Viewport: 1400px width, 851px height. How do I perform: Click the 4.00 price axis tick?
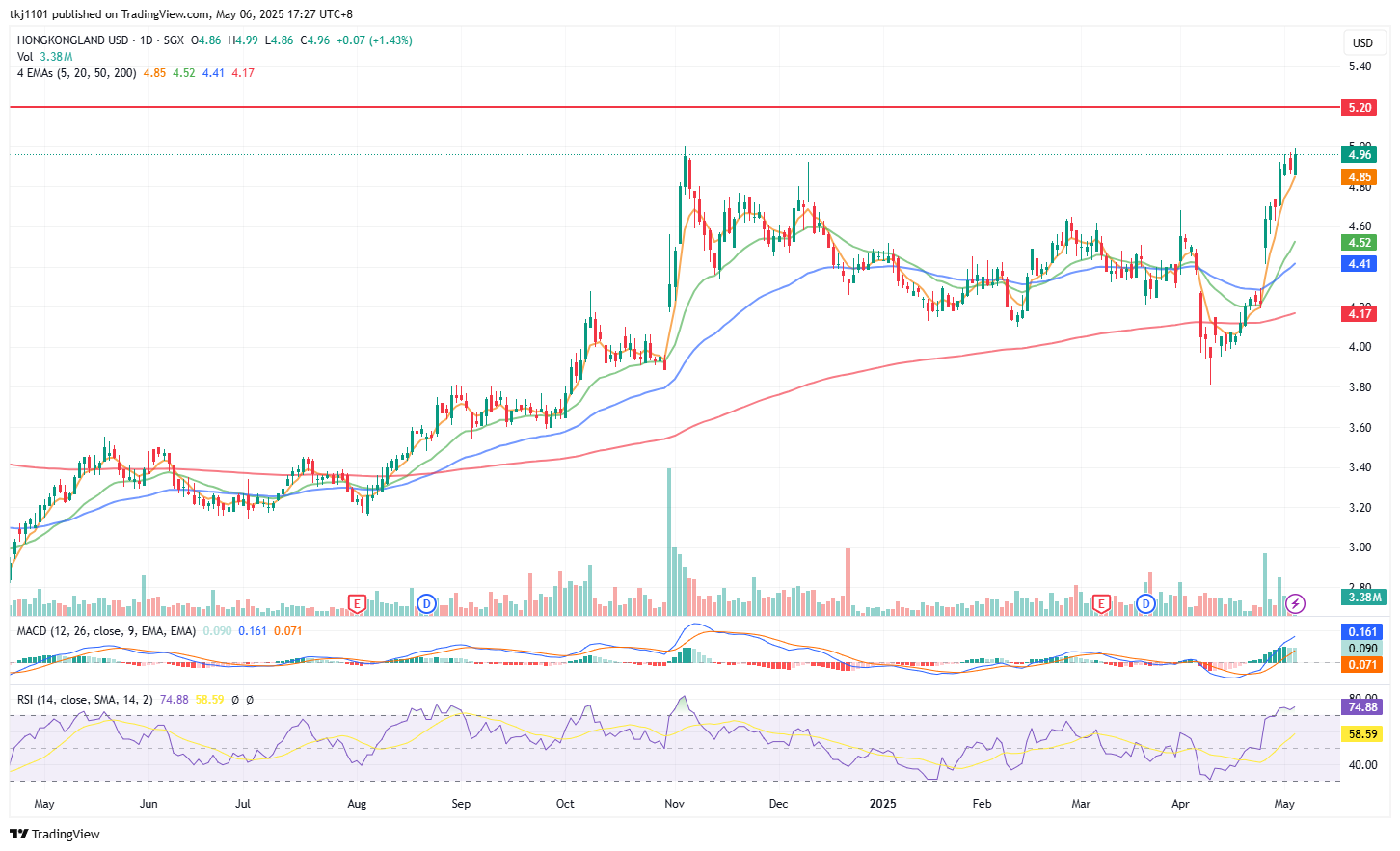click(x=1360, y=347)
